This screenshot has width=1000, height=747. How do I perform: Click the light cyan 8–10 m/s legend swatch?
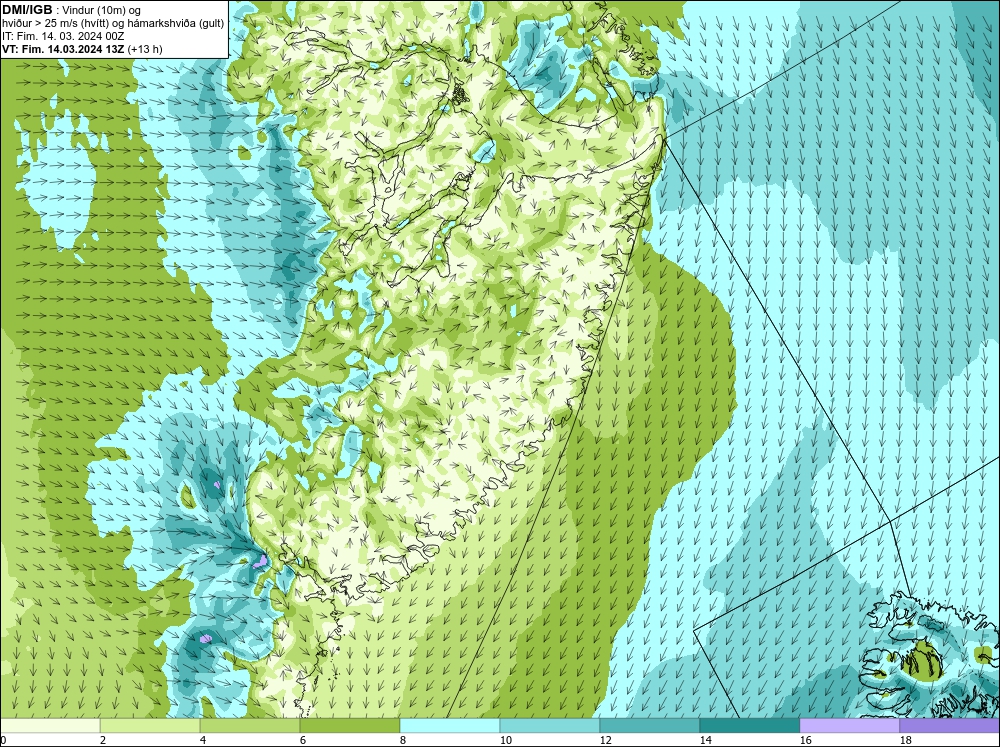[450, 725]
